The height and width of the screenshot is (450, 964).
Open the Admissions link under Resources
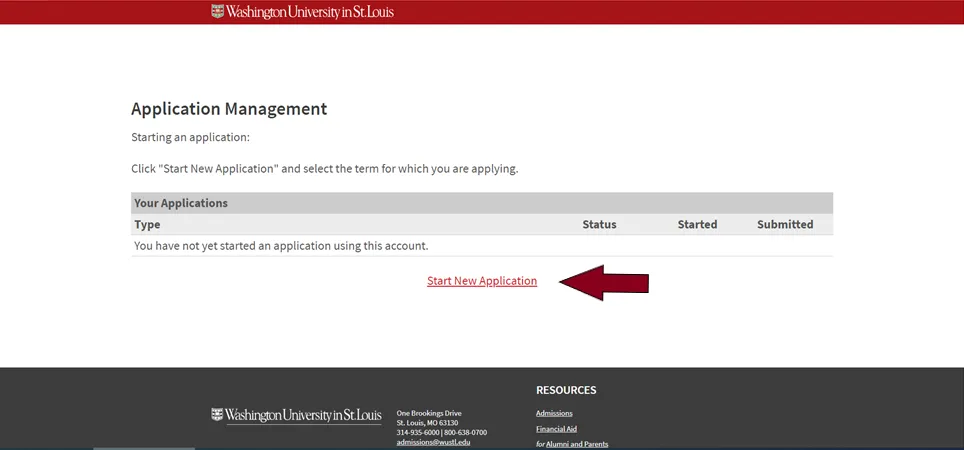pyautogui.click(x=554, y=413)
